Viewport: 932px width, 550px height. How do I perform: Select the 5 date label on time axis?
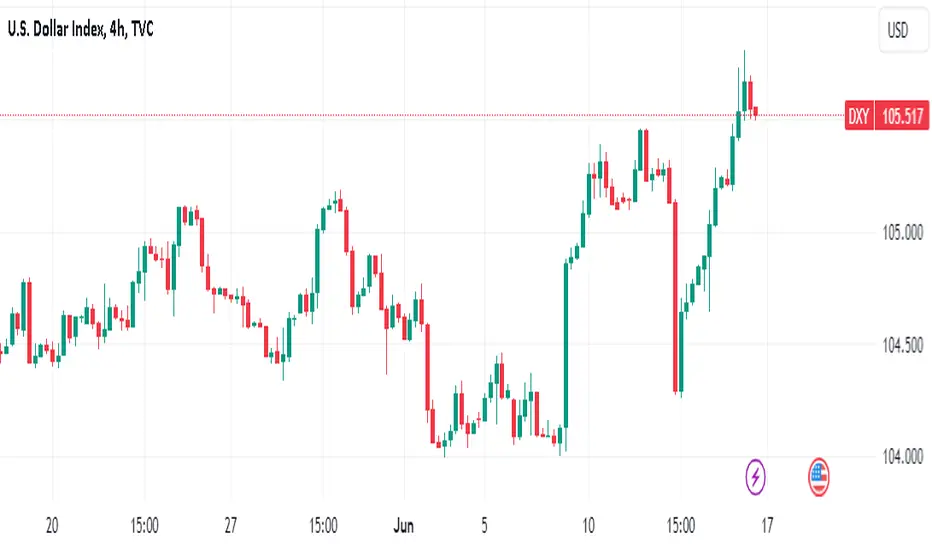tap(484, 526)
